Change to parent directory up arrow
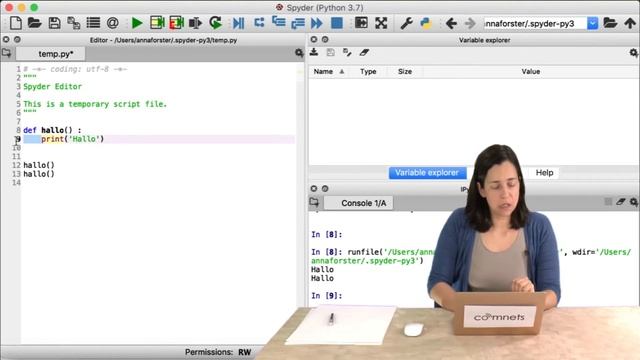This screenshot has height=360, width=640. [x=630, y=23]
